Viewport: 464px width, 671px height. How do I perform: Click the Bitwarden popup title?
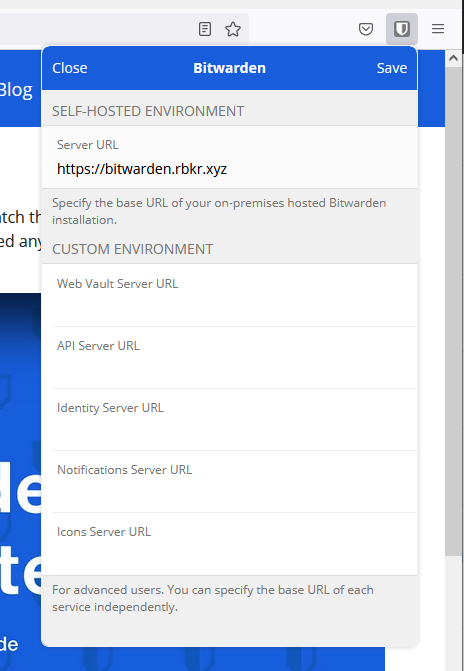[229, 68]
